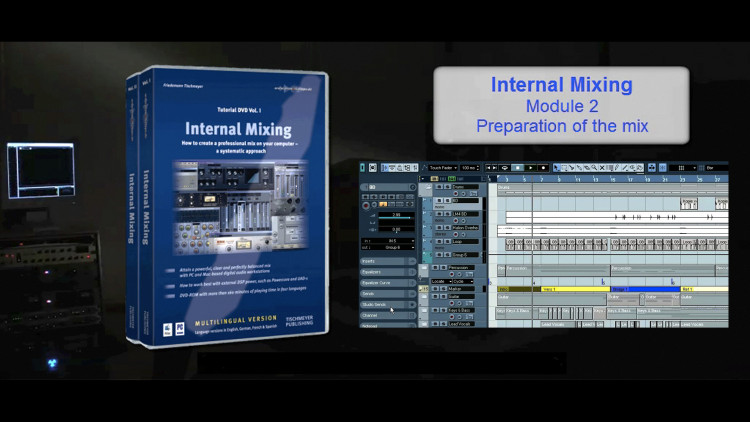Image resolution: width=750 pixels, height=422 pixels.
Task: Click the inspector volume value field
Action: pos(396,215)
